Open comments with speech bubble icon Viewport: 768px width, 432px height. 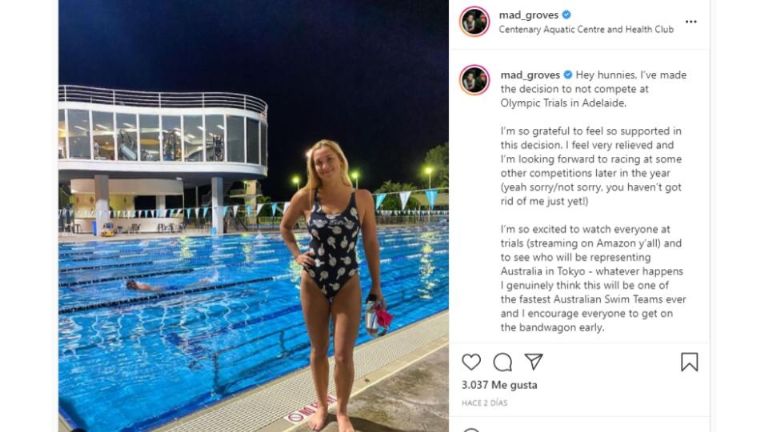click(503, 362)
